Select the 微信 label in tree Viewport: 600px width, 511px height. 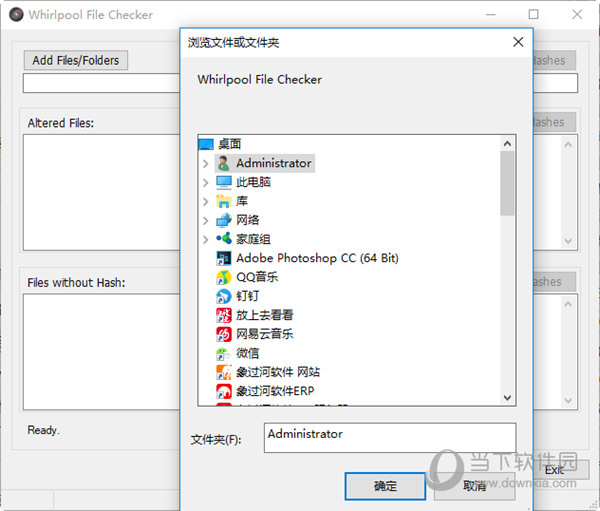[248, 353]
